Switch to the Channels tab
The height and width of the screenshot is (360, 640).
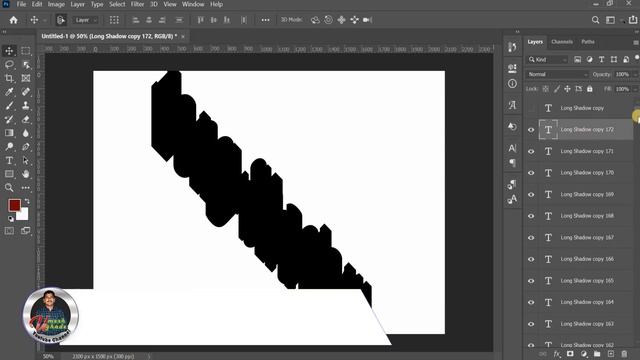point(562,42)
